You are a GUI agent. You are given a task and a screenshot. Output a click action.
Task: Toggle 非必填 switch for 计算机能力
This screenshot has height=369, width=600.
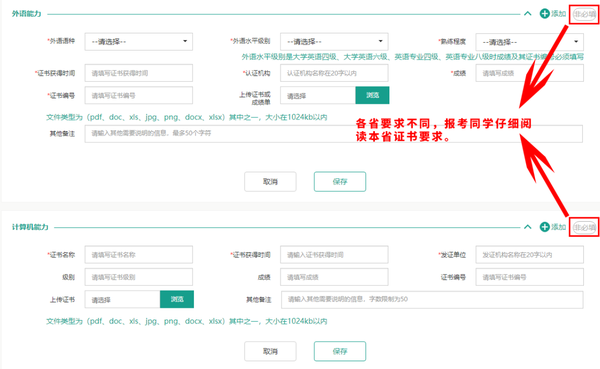click(x=584, y=227)
